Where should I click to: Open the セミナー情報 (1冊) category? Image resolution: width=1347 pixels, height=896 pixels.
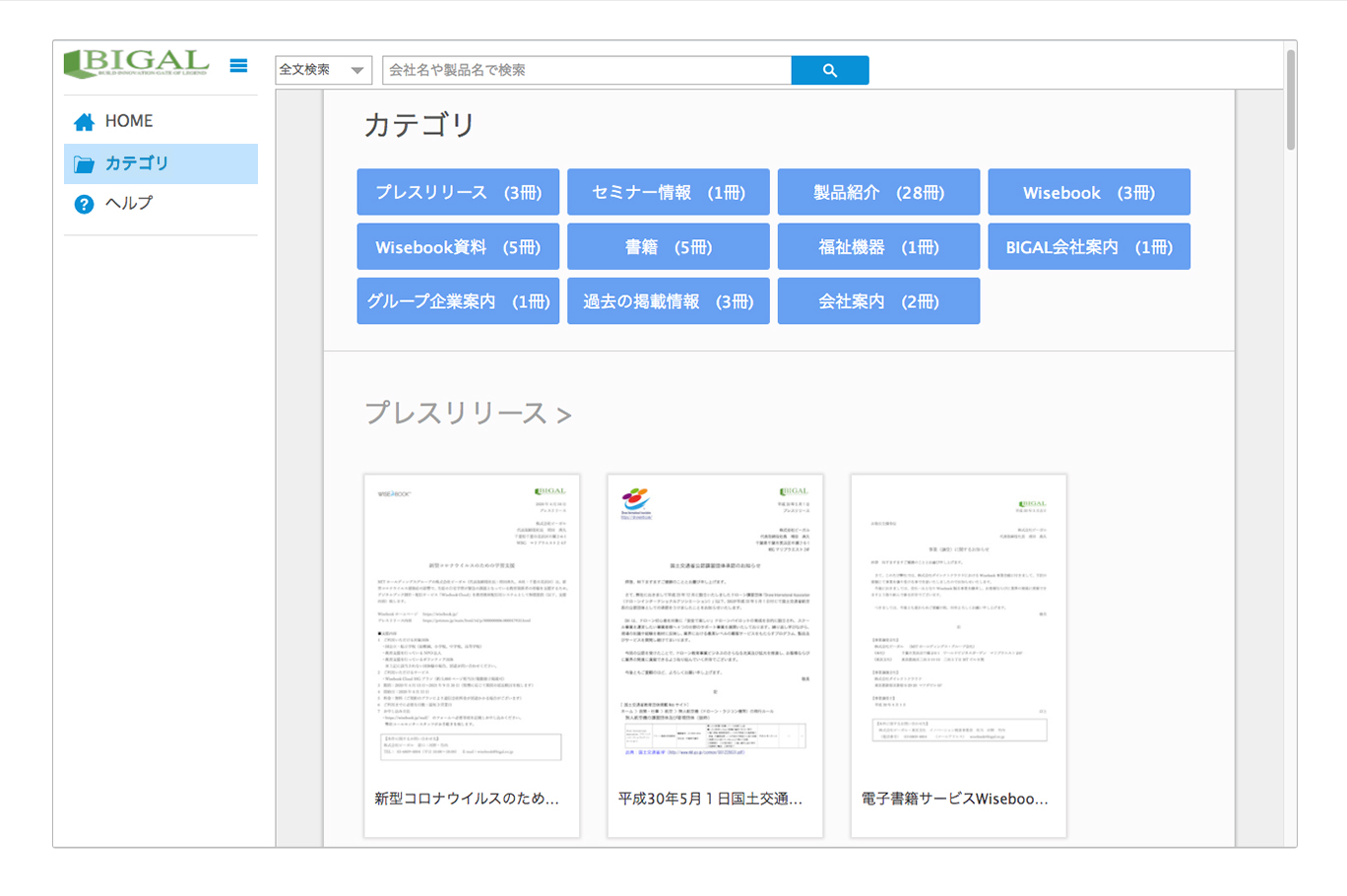(668, 192)
